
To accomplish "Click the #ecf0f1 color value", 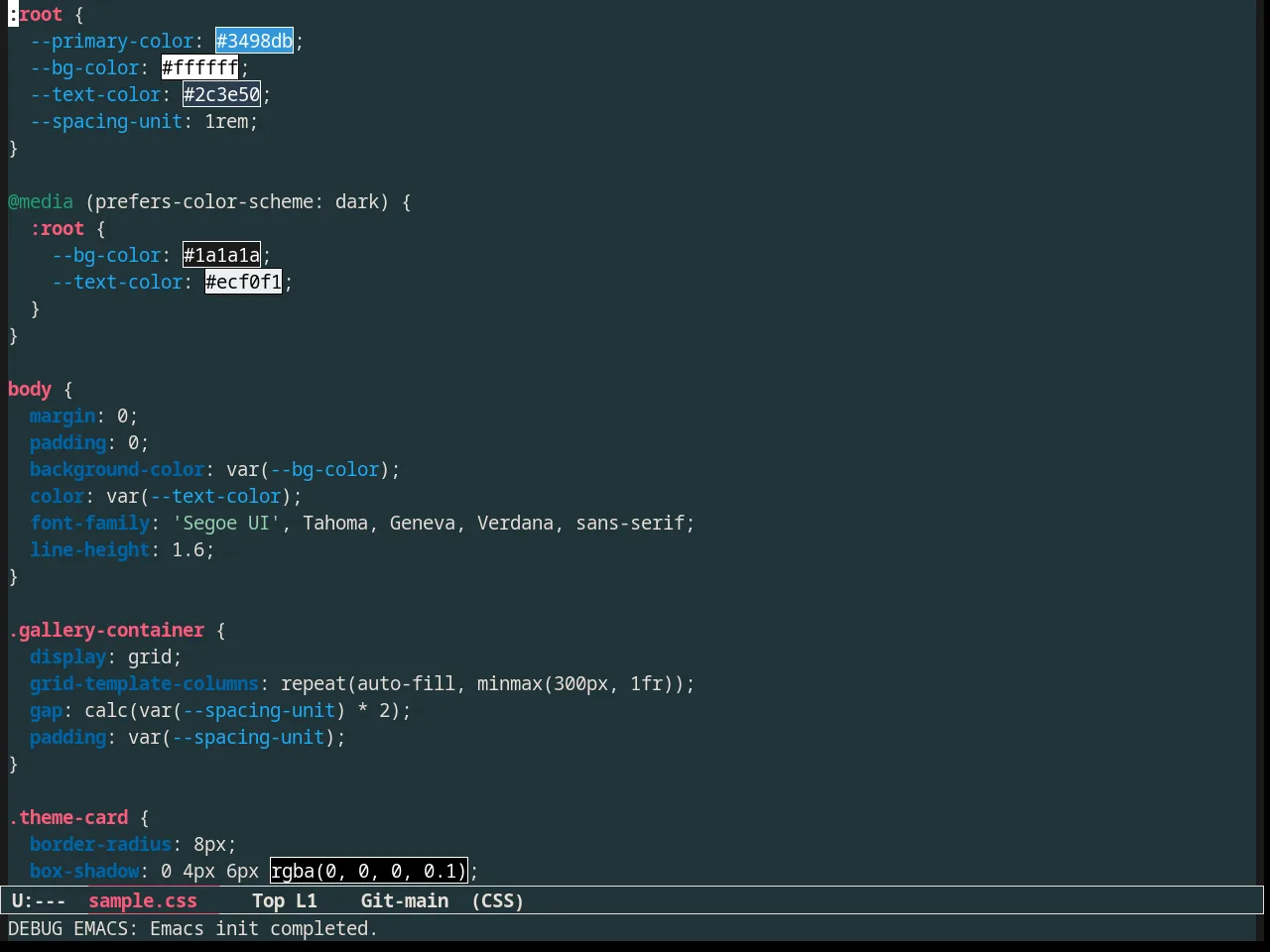I will tap(243, 282).
